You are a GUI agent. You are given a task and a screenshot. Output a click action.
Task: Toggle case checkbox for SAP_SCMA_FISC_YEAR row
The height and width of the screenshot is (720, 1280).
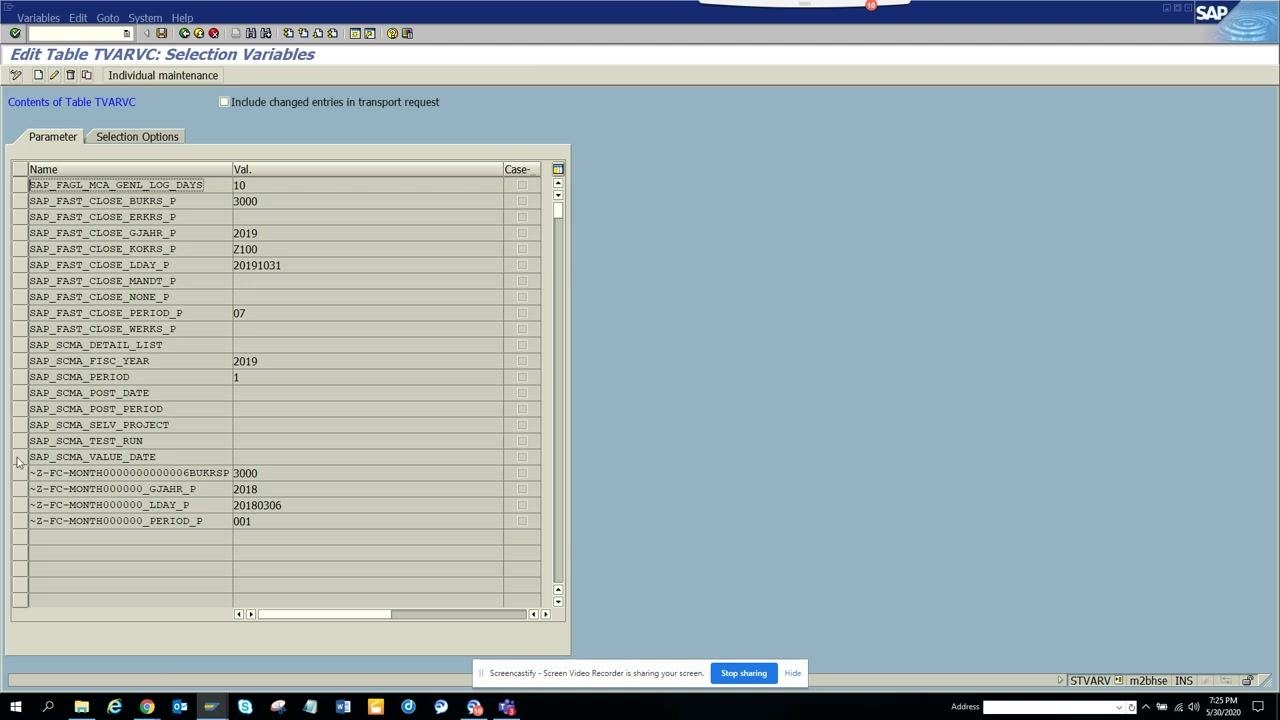(522, 361)
